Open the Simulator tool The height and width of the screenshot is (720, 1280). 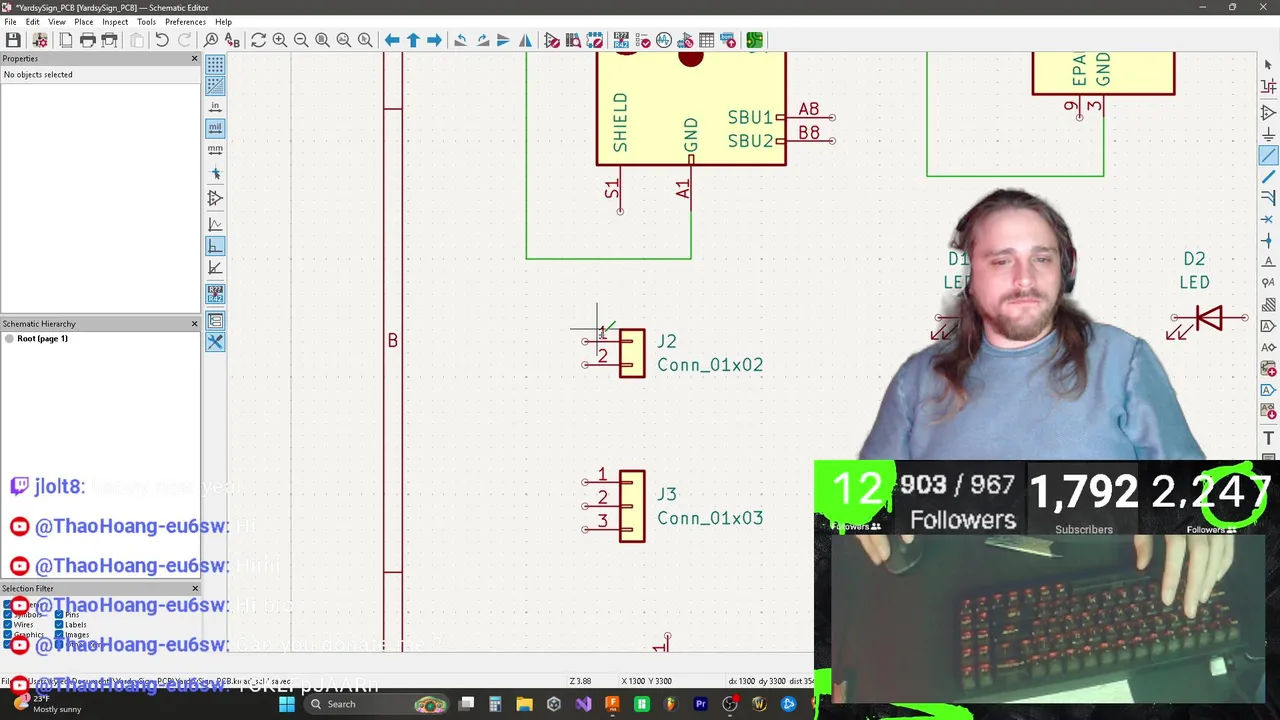pos(664,40)
